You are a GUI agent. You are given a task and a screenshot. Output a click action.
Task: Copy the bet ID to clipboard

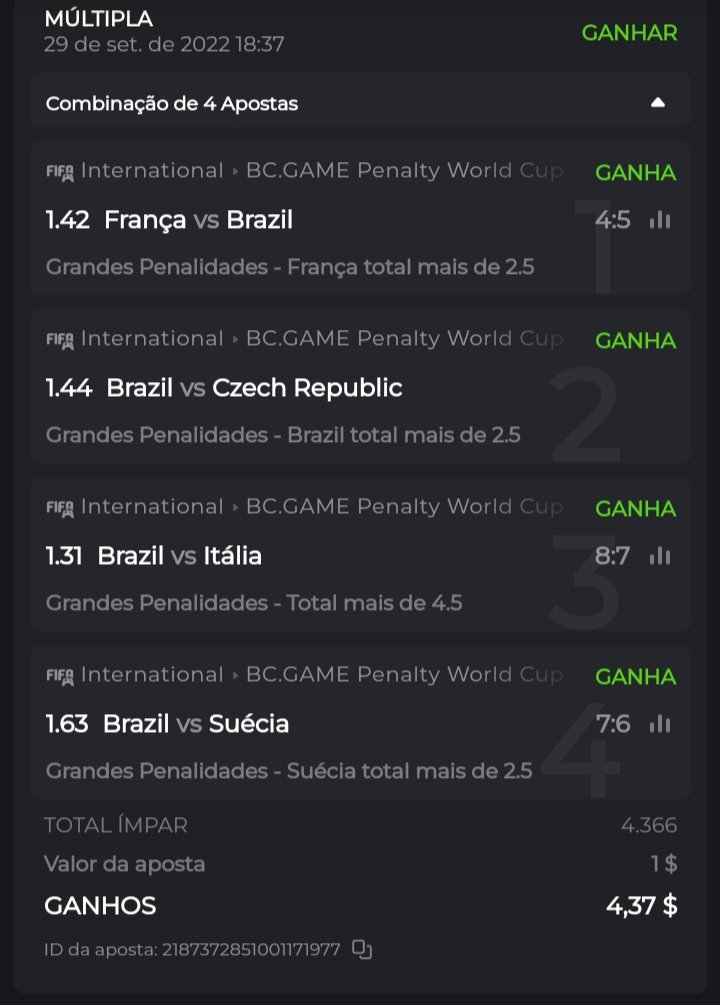pos(362,950)
